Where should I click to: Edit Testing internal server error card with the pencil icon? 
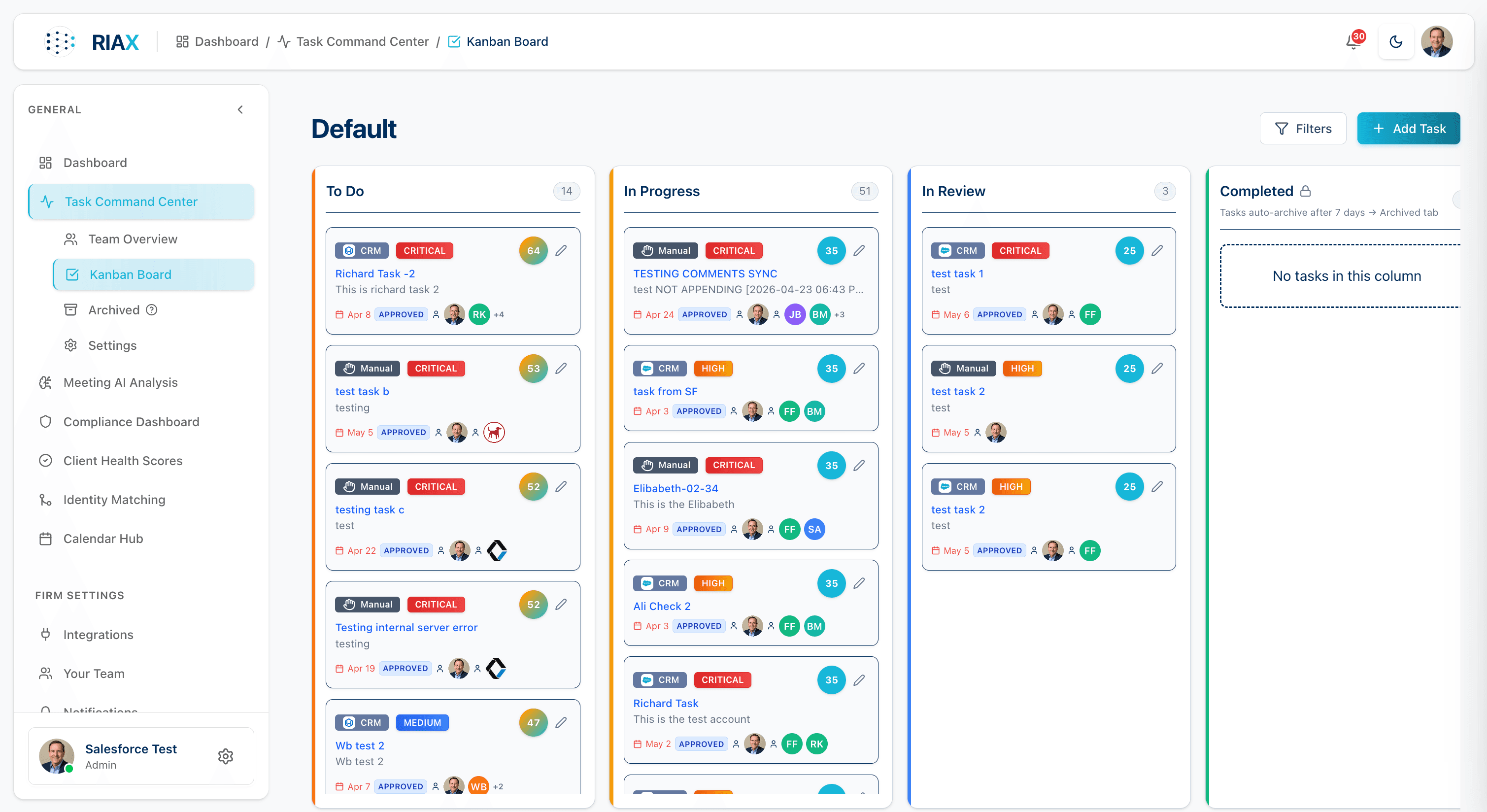[561, 604]
